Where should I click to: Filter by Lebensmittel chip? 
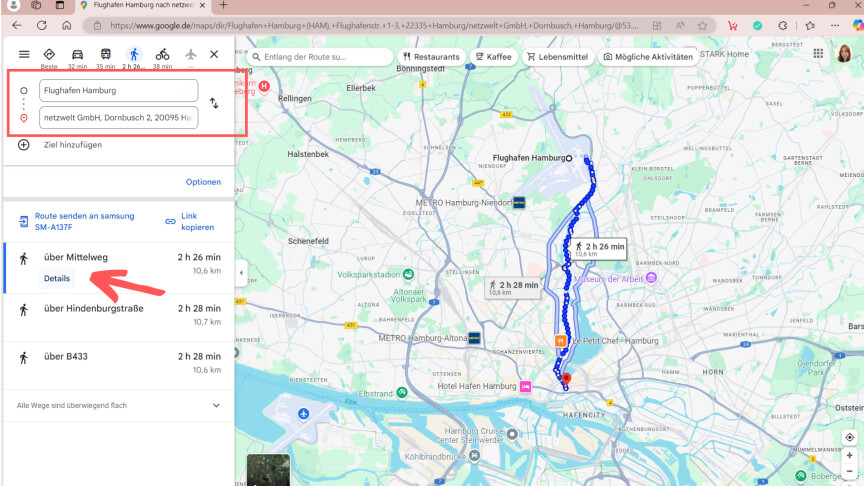[558, 57]
